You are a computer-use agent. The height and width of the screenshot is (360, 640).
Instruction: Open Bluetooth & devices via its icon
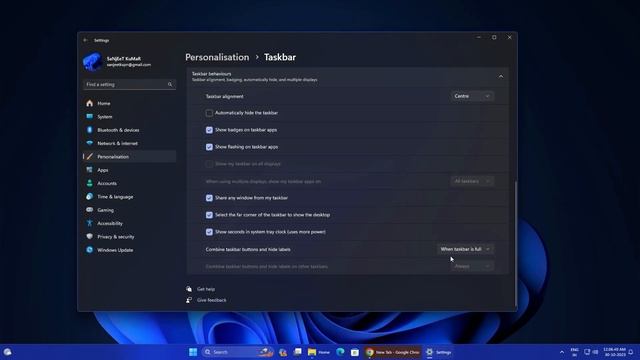[x=89, y=130]
